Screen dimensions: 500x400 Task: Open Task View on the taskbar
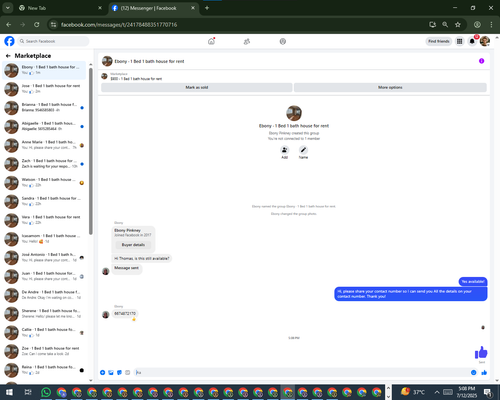click(28, 392)
